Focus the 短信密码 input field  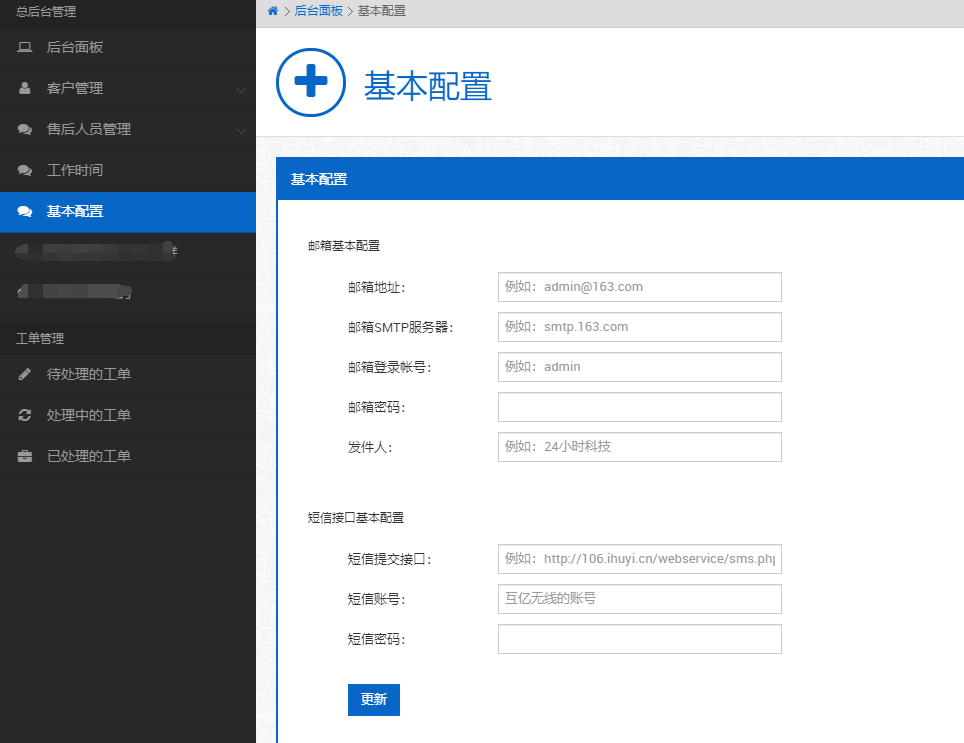(639, 639)
